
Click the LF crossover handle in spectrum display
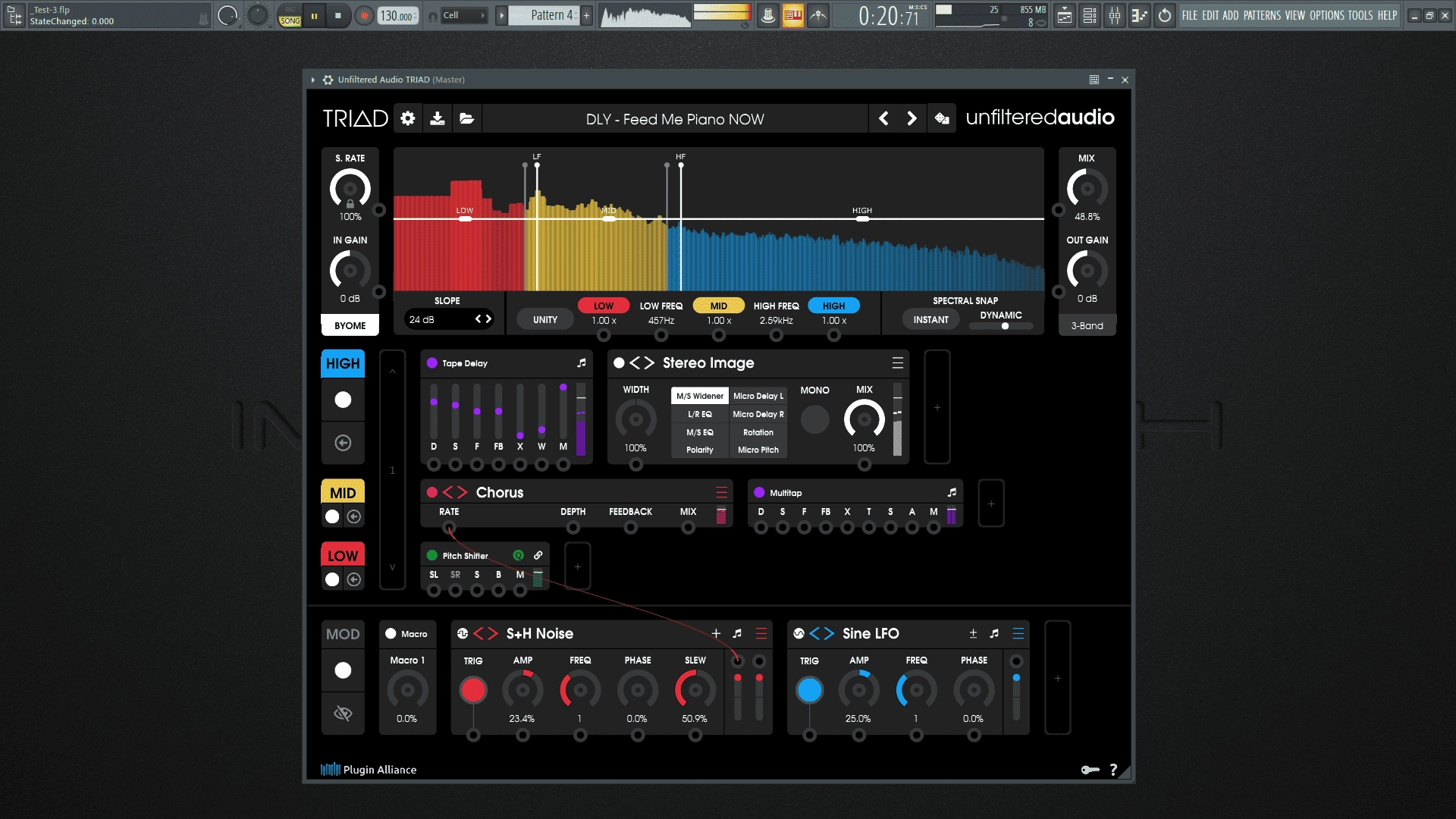[x=537, y=166]
